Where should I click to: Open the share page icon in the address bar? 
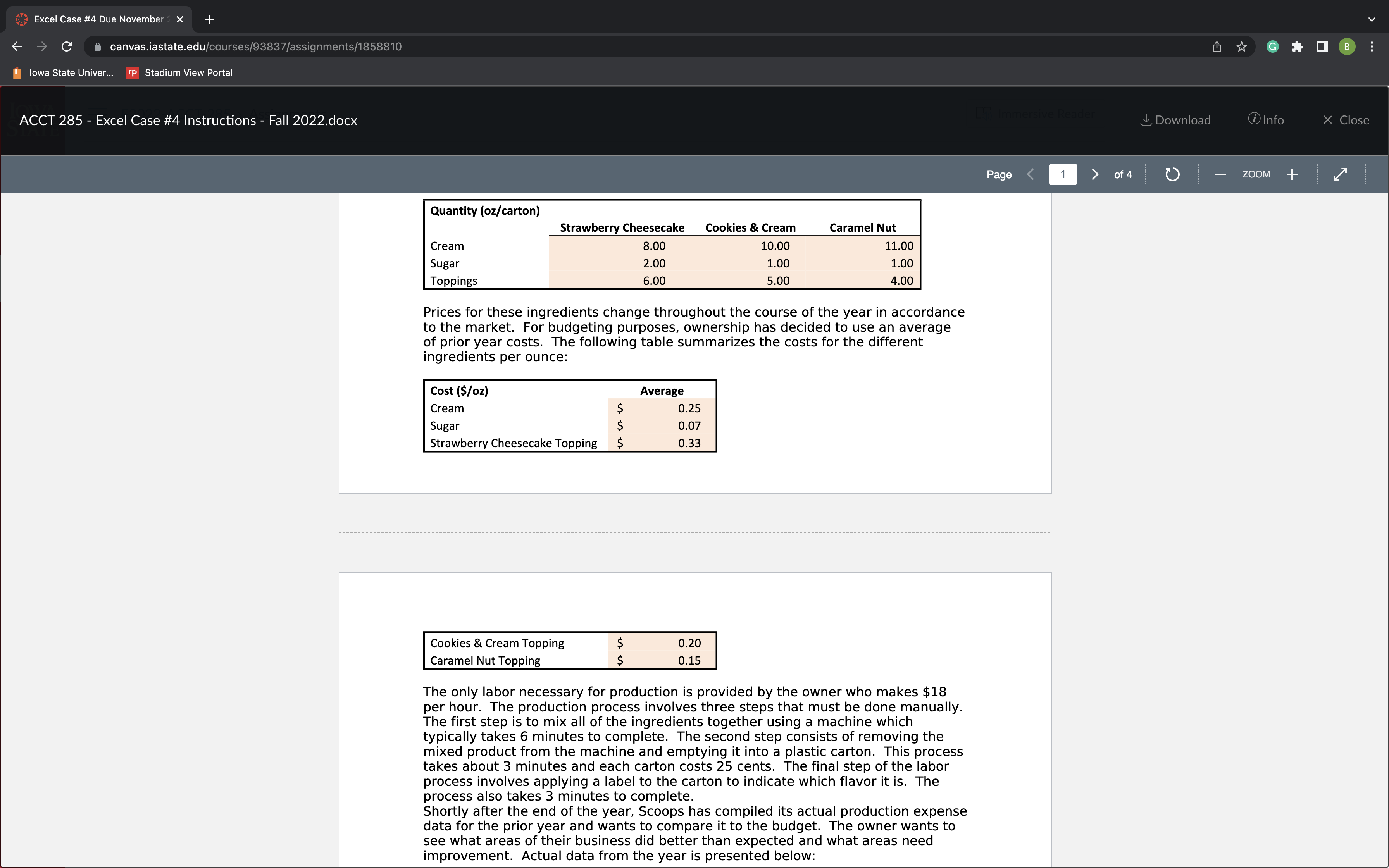(1217, 46)
